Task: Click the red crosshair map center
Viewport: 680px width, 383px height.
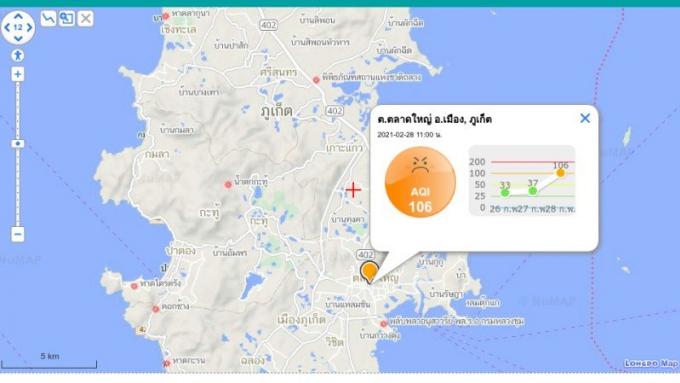Action: pyautogui.click(x=353, y=190)
